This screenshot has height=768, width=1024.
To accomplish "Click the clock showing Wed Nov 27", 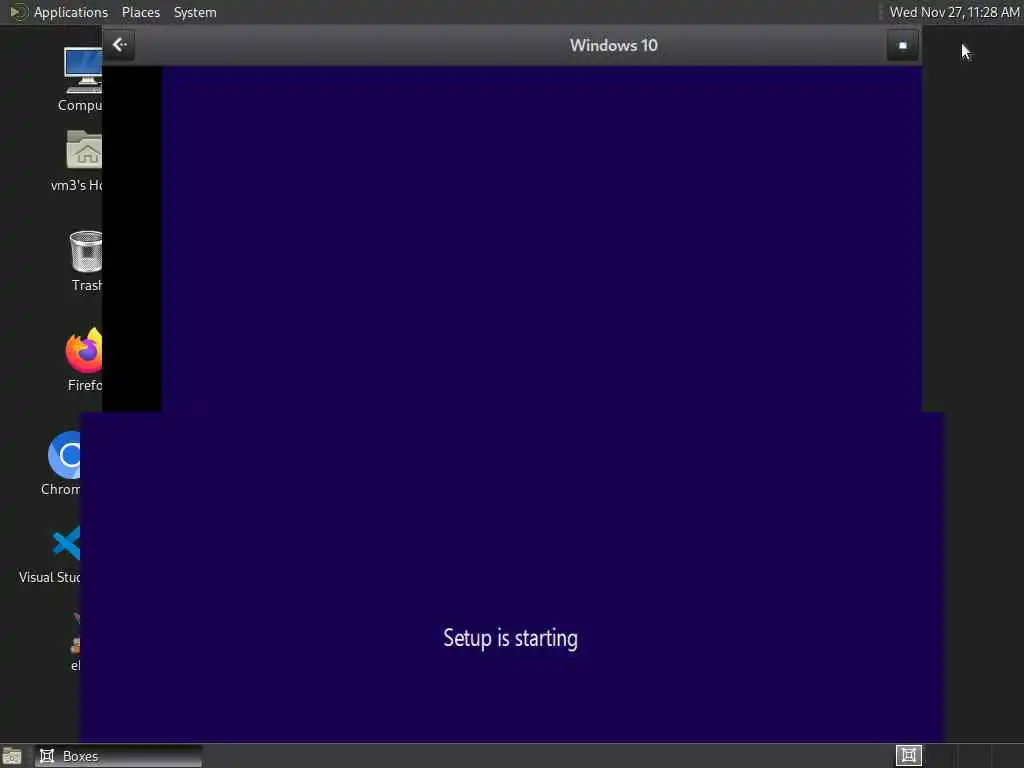I will click(954, 12).
